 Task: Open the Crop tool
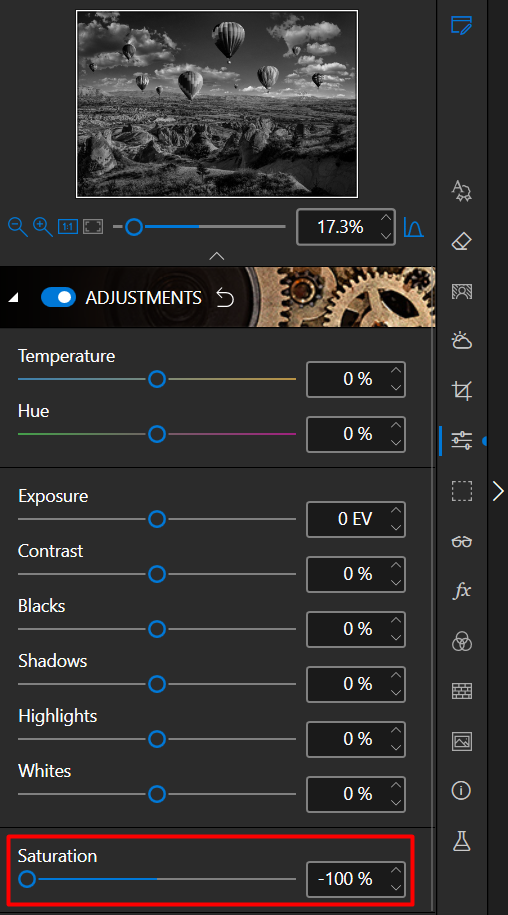pyautogui.click(x=461, y=390)
